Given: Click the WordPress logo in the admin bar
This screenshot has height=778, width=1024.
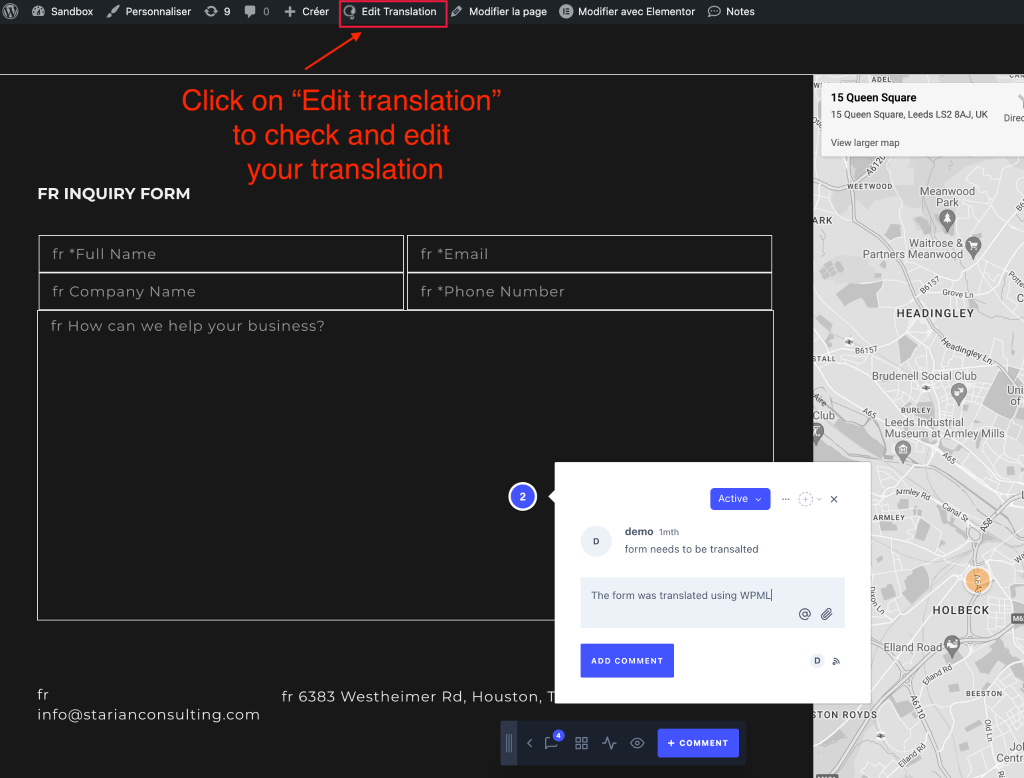Looking at the screenshot, I should (x=11, y=11).
